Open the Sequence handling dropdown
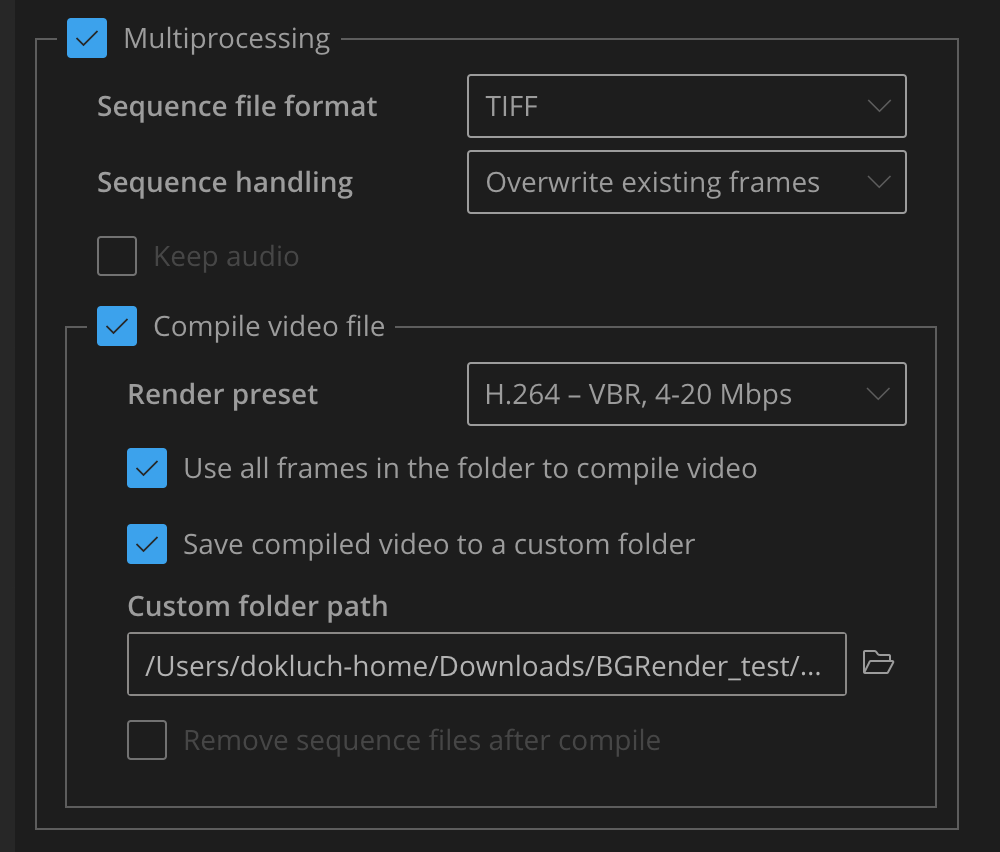The image size is (1000, 852). [x=686, y=182]
